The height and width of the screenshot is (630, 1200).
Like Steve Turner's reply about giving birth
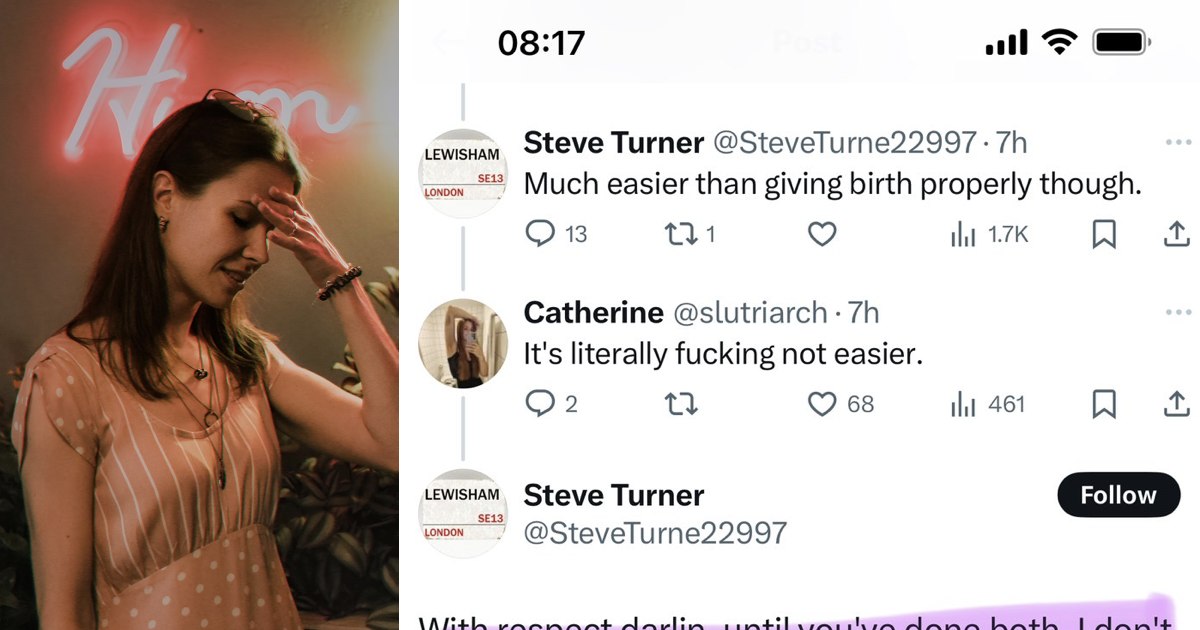coord(821,234)
